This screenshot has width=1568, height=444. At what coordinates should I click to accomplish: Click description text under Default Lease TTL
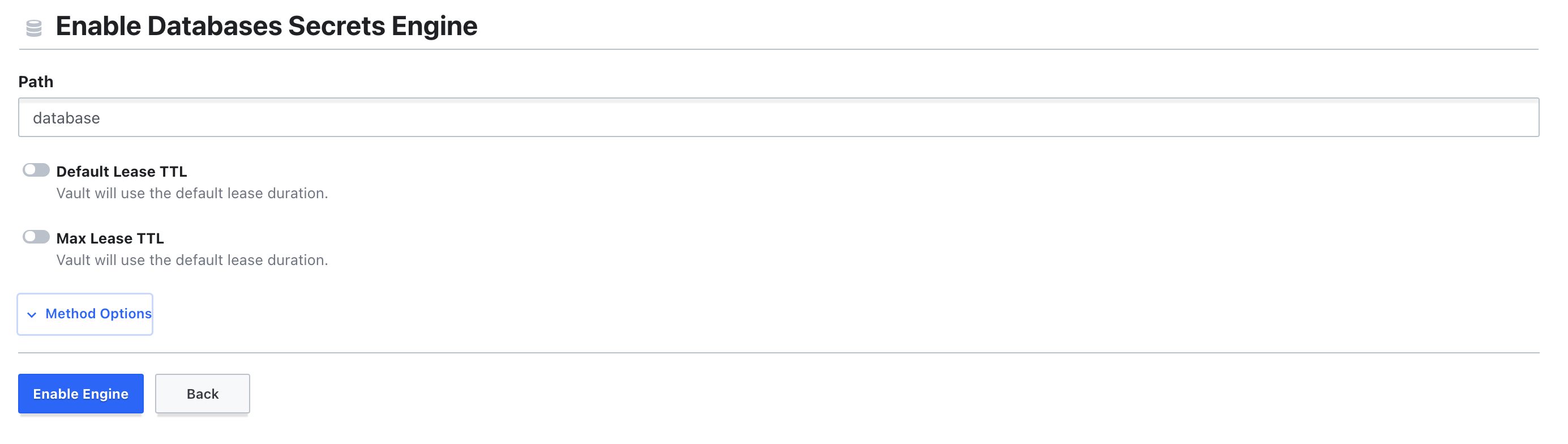click(192, 193)
